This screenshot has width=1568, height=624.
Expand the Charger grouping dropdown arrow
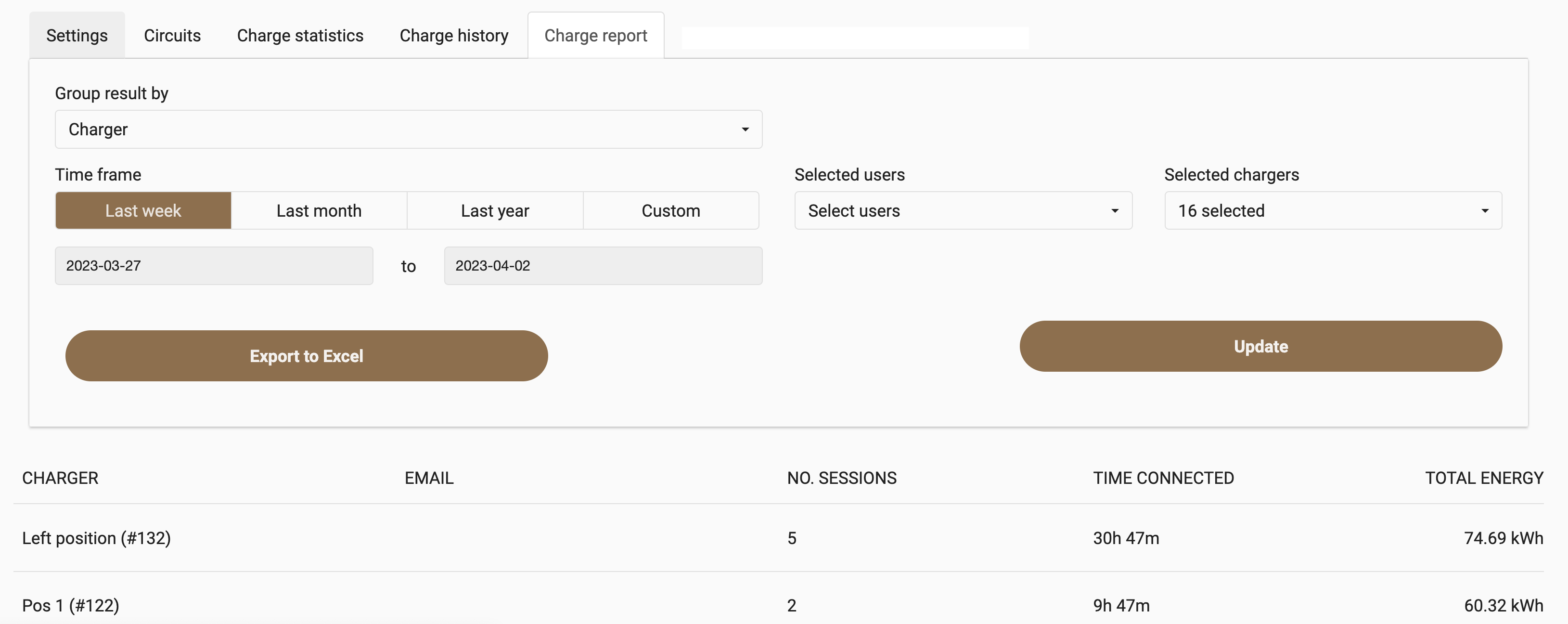click(745, 129)
